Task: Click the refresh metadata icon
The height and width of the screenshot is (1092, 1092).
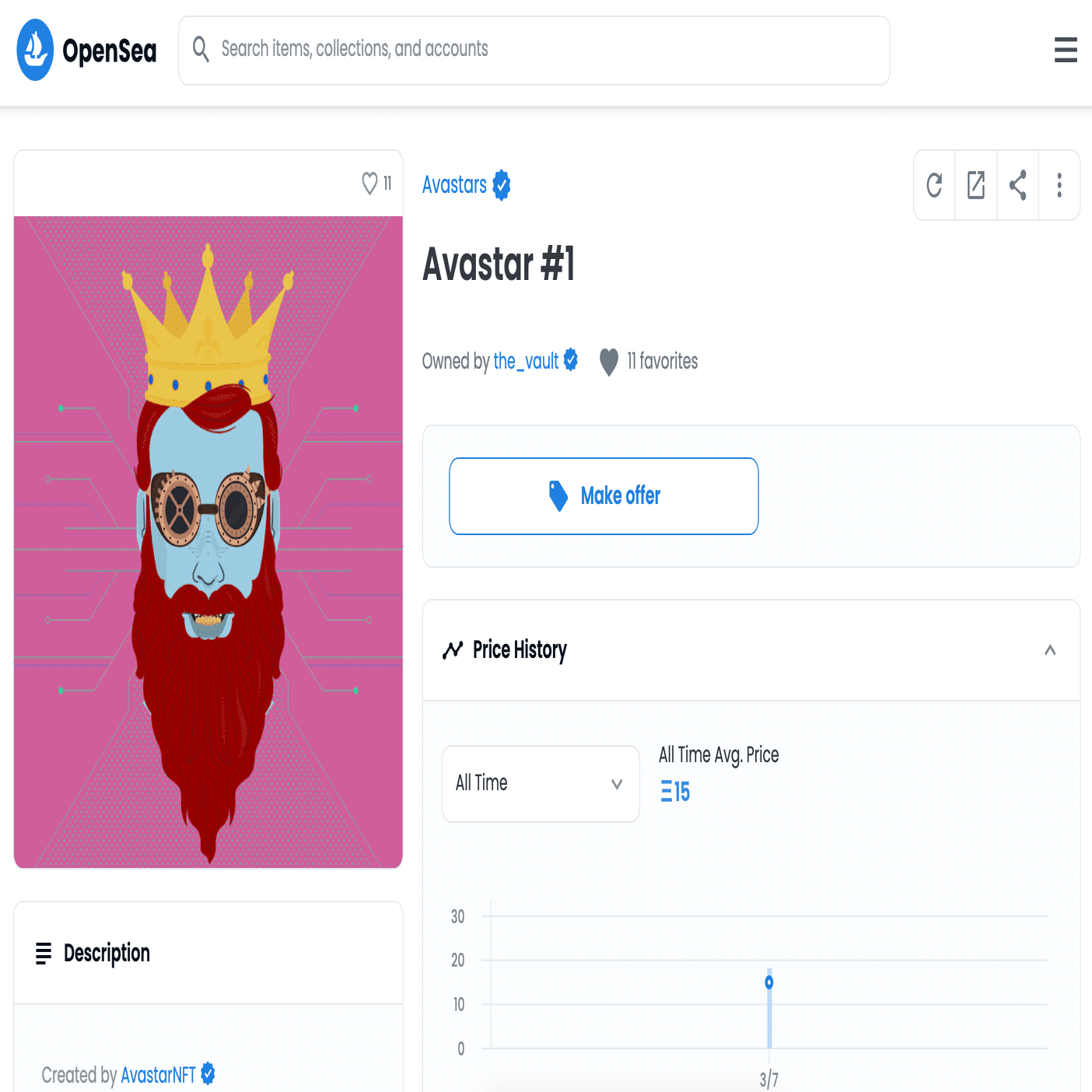Action: coord(934,185)
